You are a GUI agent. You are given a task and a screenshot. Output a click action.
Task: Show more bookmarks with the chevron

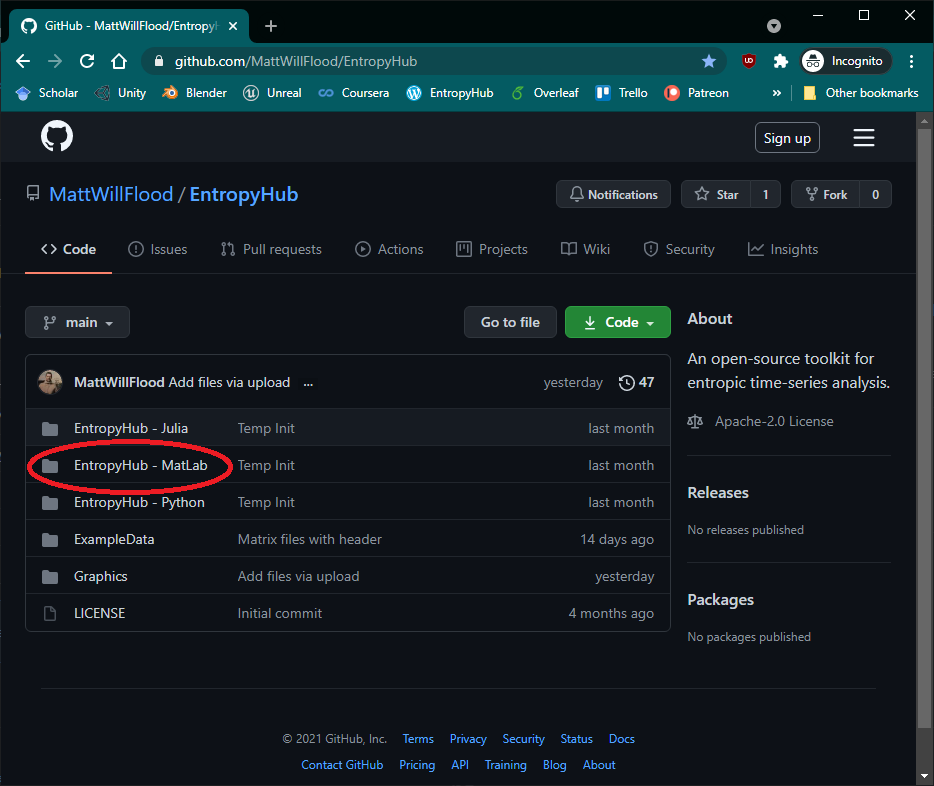click(x=776, y=93)
